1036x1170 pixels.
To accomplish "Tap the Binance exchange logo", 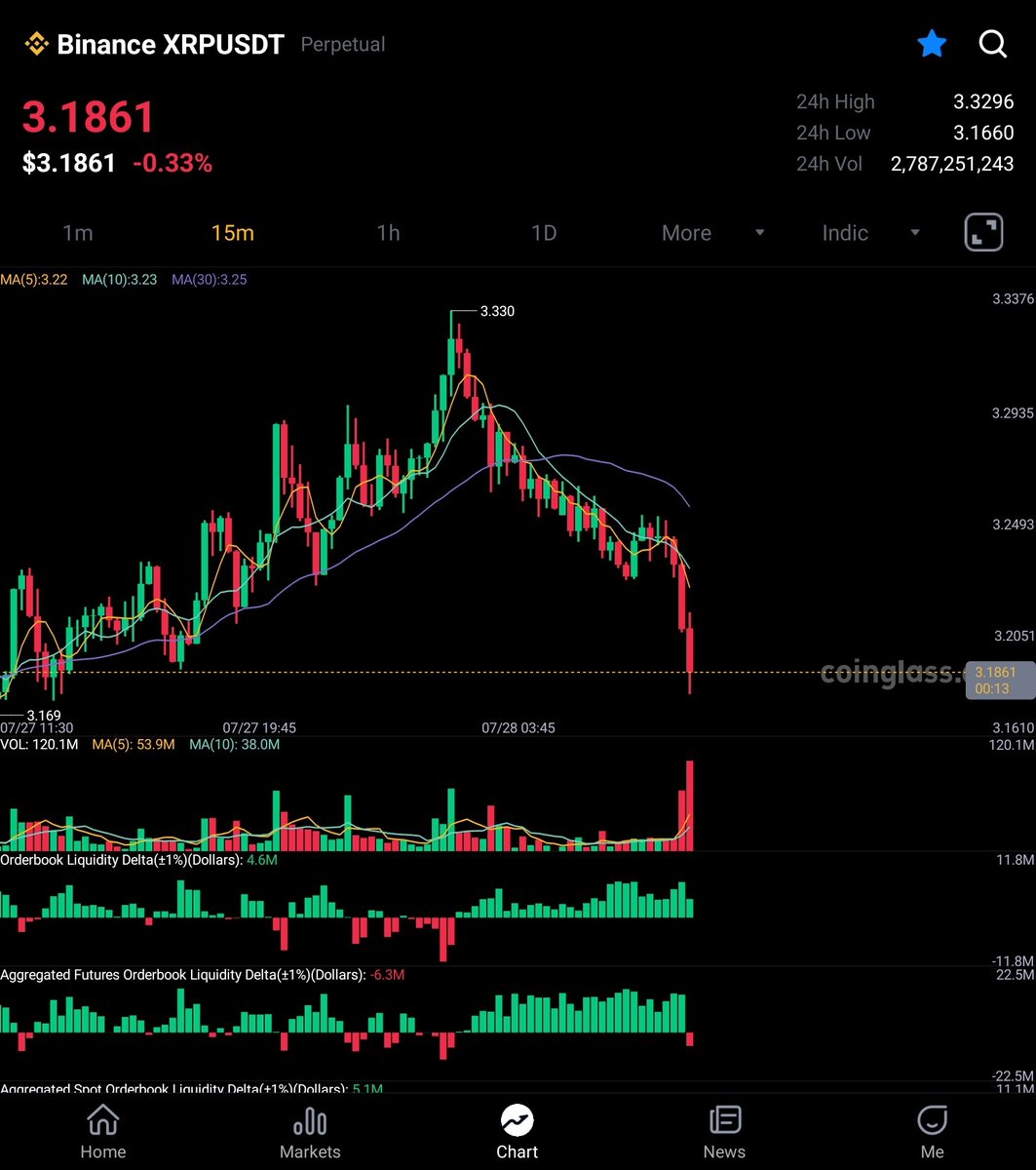I will coord(37,44).
